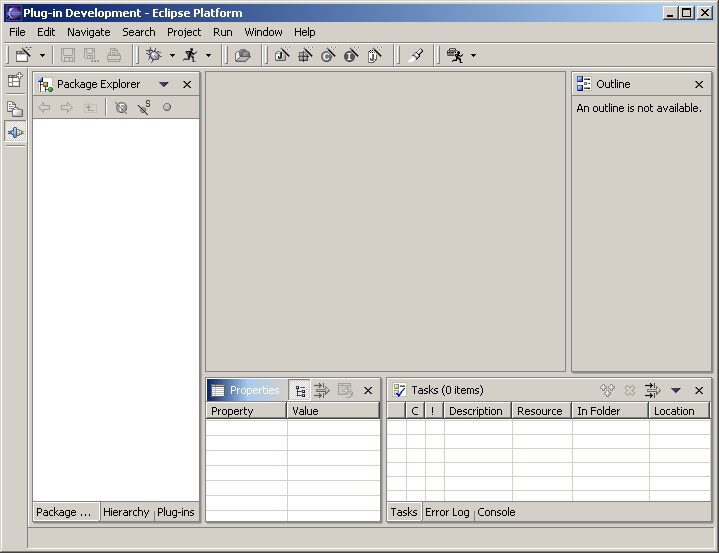Expand the Package Explorer view menu triangle
This screenshot has height=553, width=719.
coord(164,85)
